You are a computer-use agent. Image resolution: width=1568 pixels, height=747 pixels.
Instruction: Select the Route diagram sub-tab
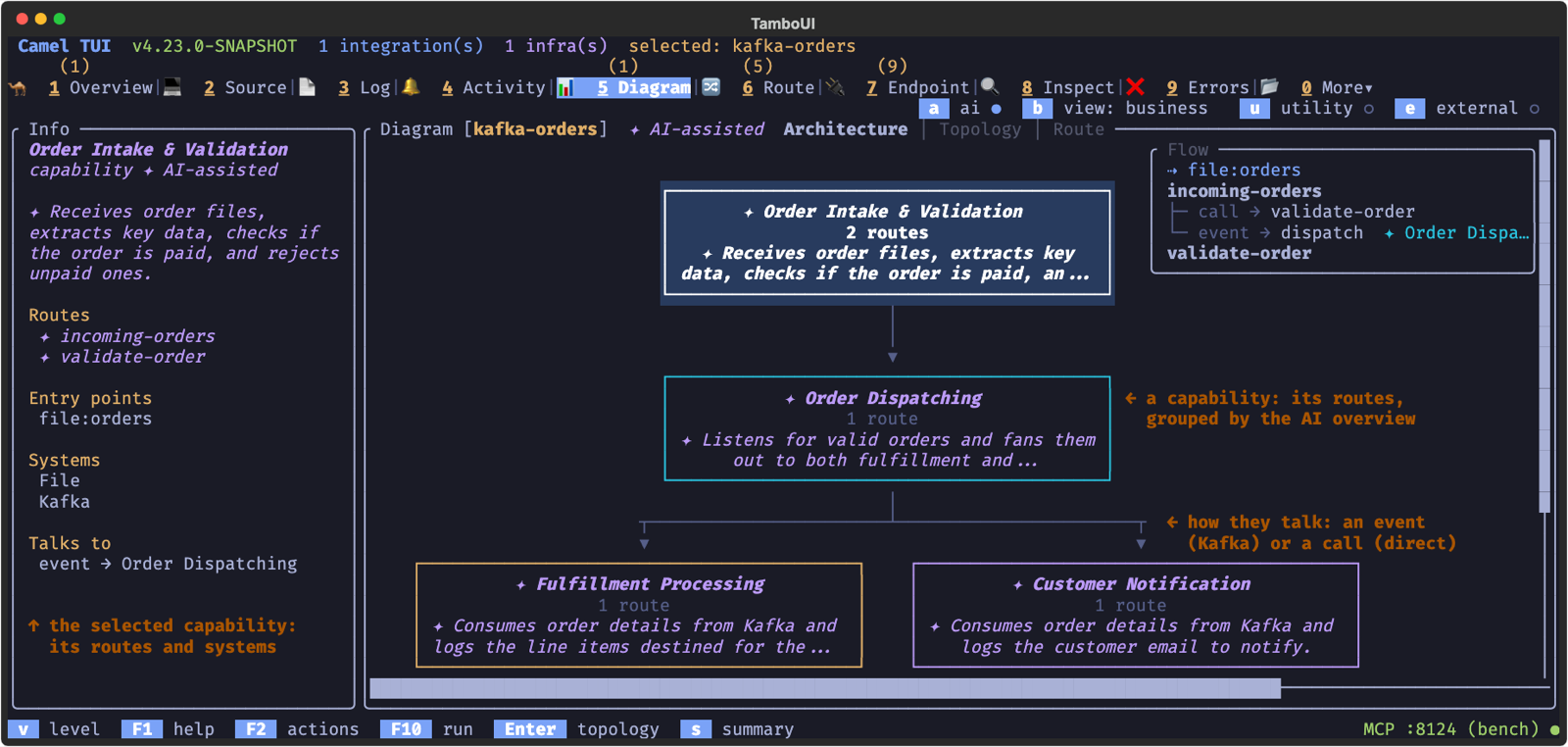[1078, 129]
